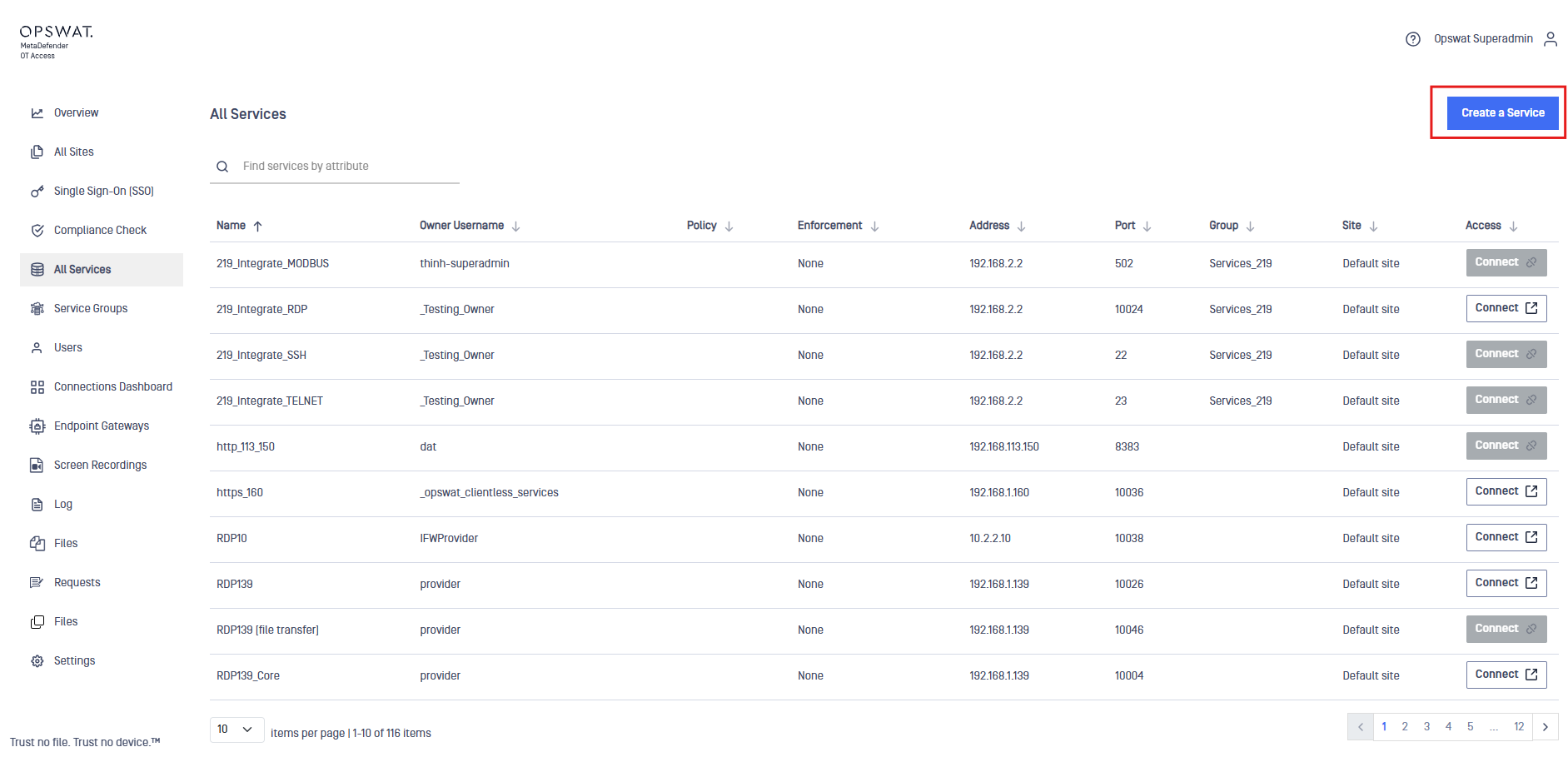Click the help question mark icon
The image size is (1568, 767).
tap(1412, 39)
